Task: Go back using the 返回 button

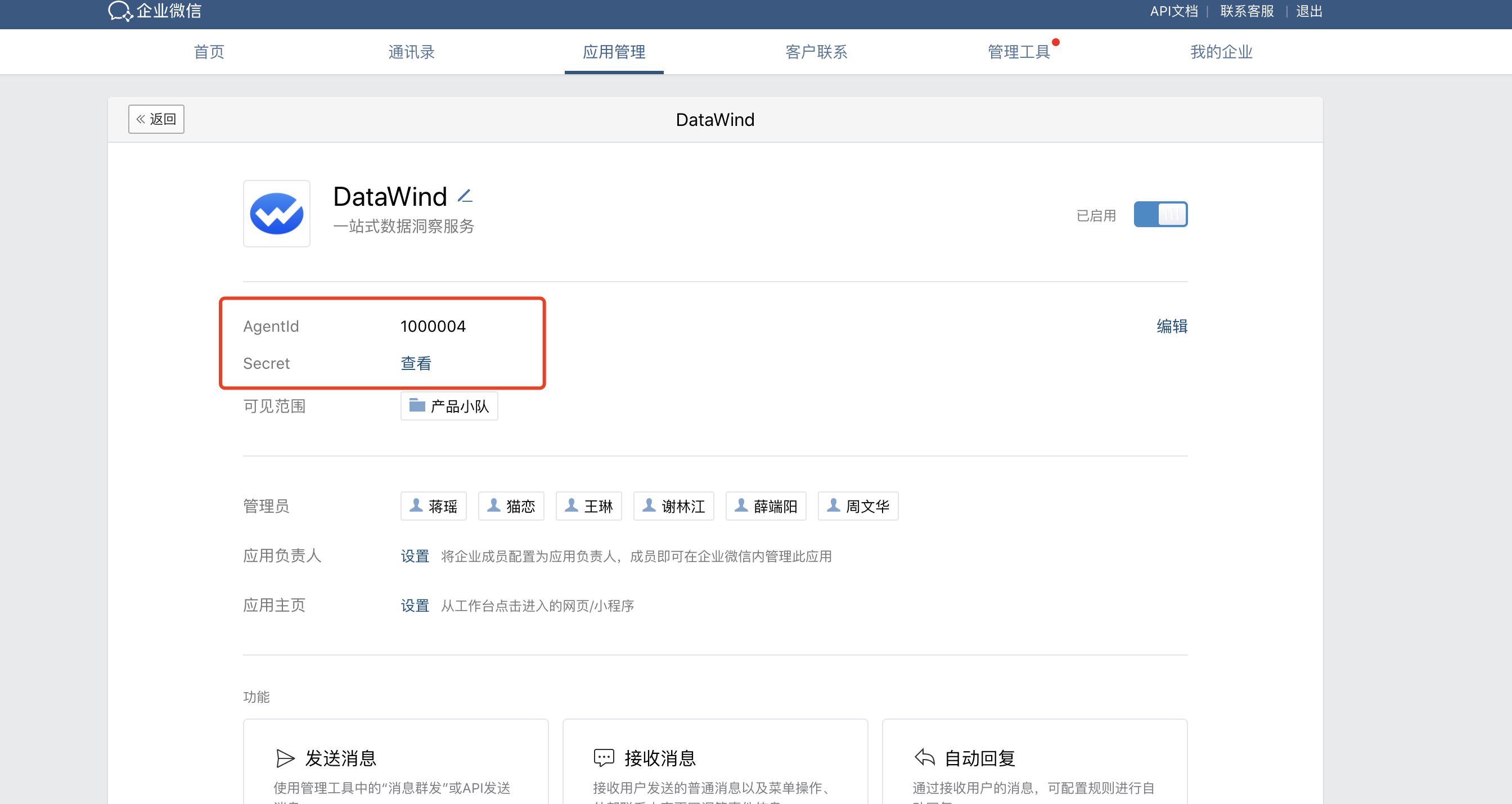Action: pos(156,119)
